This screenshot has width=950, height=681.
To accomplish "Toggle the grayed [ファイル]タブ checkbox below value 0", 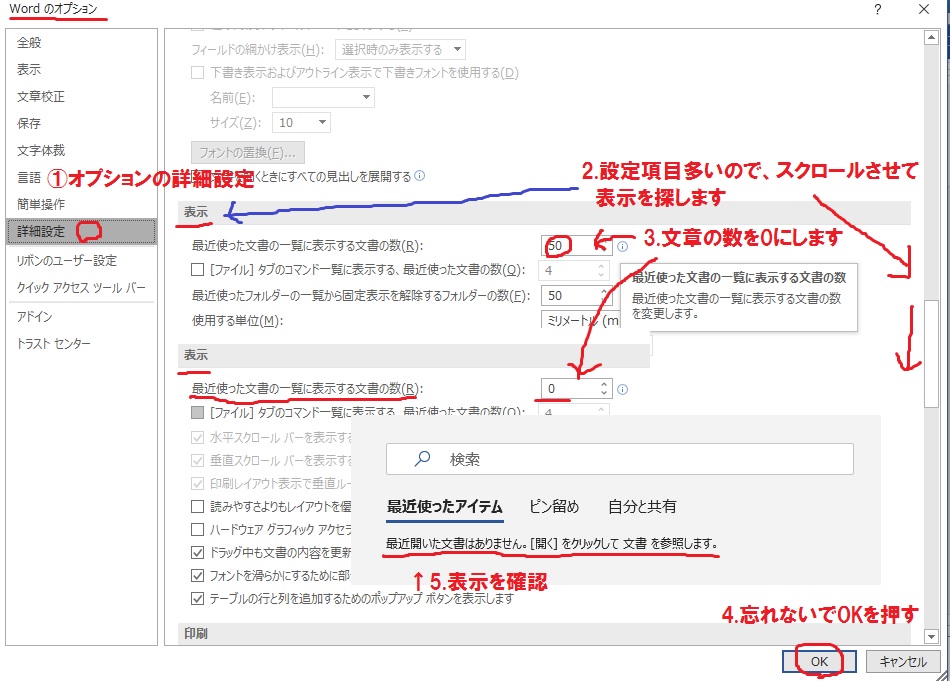I will (x=198, y=413).
